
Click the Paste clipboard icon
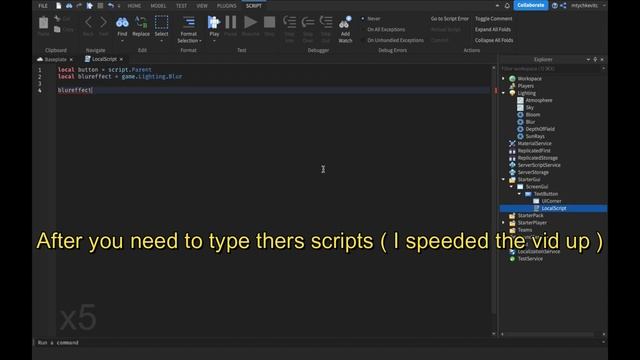pos(43,23)
